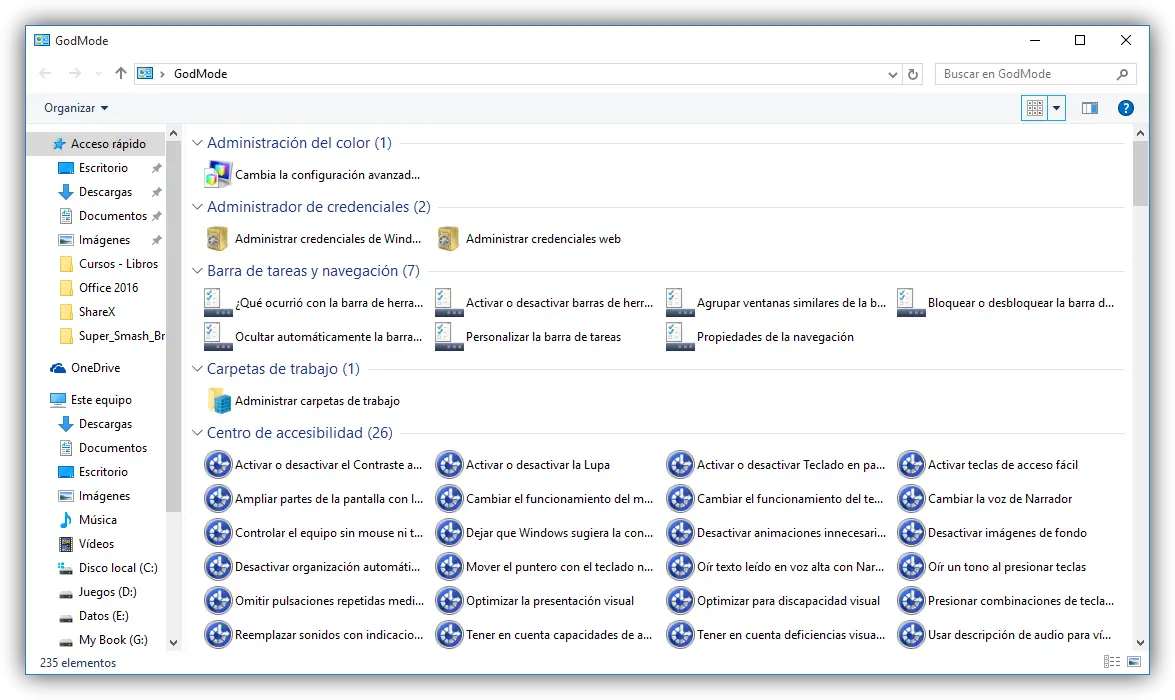Open the recent locations dropdown arrow

(x=98, y=74)
